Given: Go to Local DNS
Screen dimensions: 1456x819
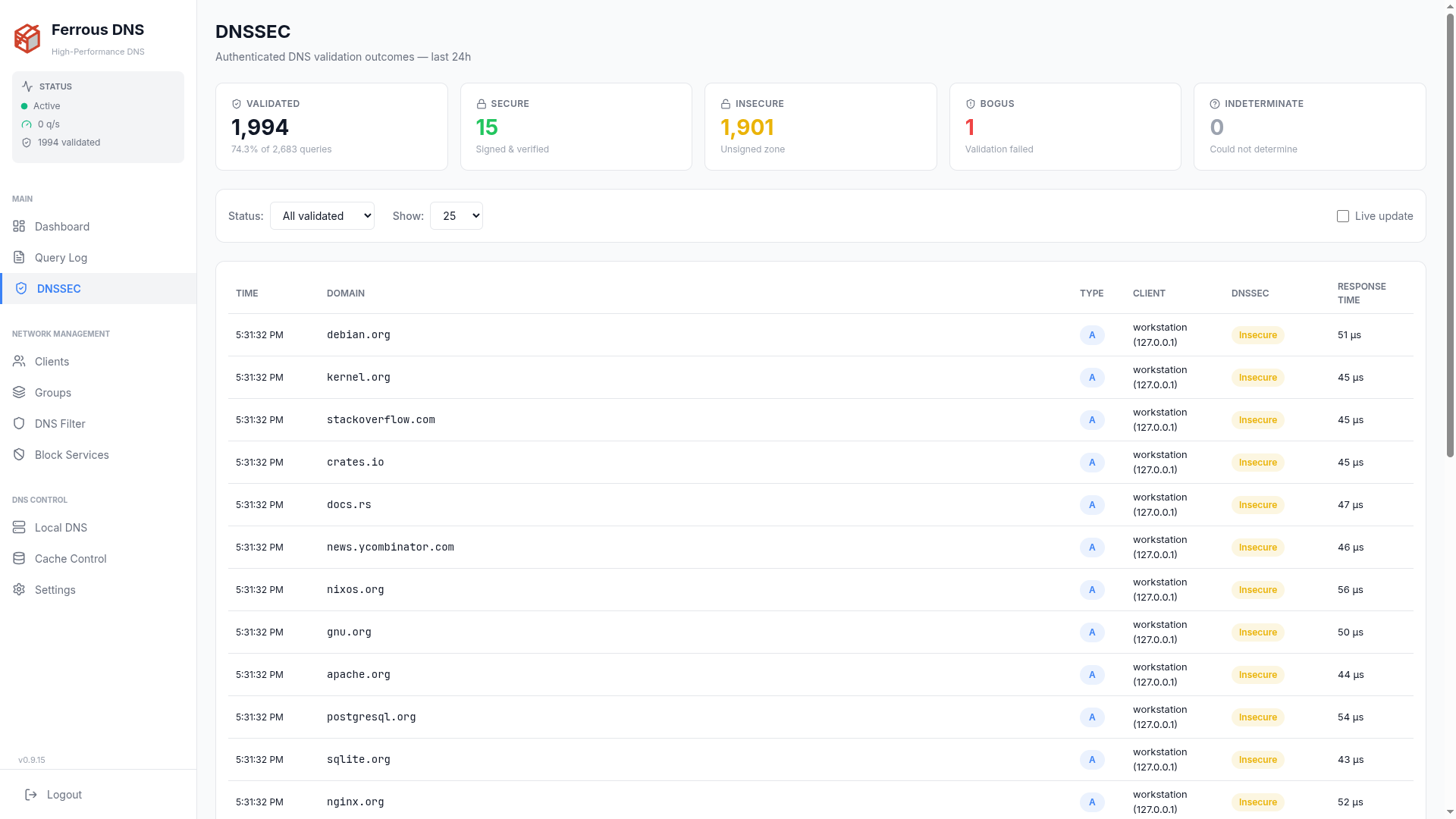Looking at the screenshot, I should (99, 528).
